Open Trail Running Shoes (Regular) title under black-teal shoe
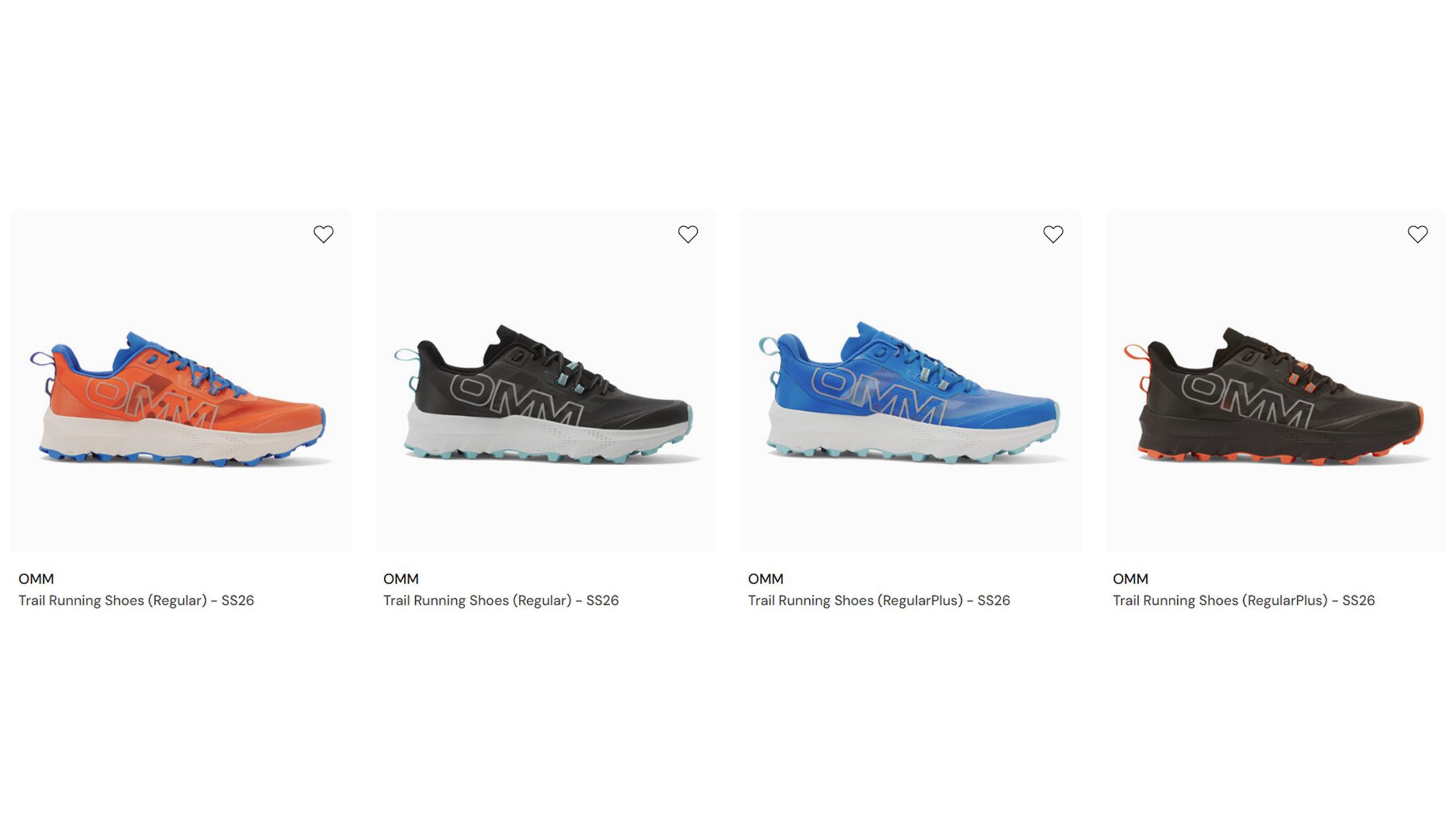Viewport: 1456px width, 819px height. coord(500,601)
